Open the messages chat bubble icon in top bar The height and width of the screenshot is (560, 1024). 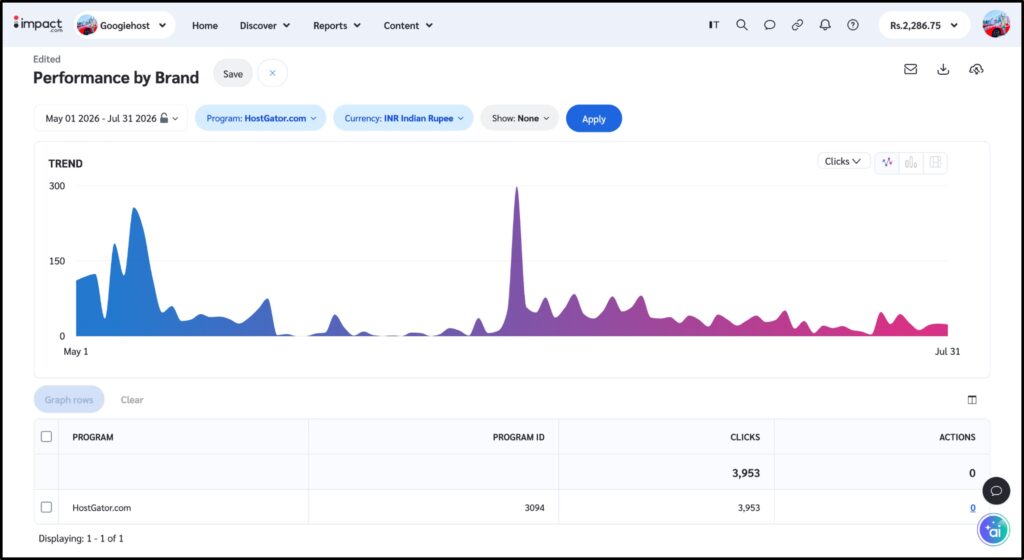tap(770, 25)
